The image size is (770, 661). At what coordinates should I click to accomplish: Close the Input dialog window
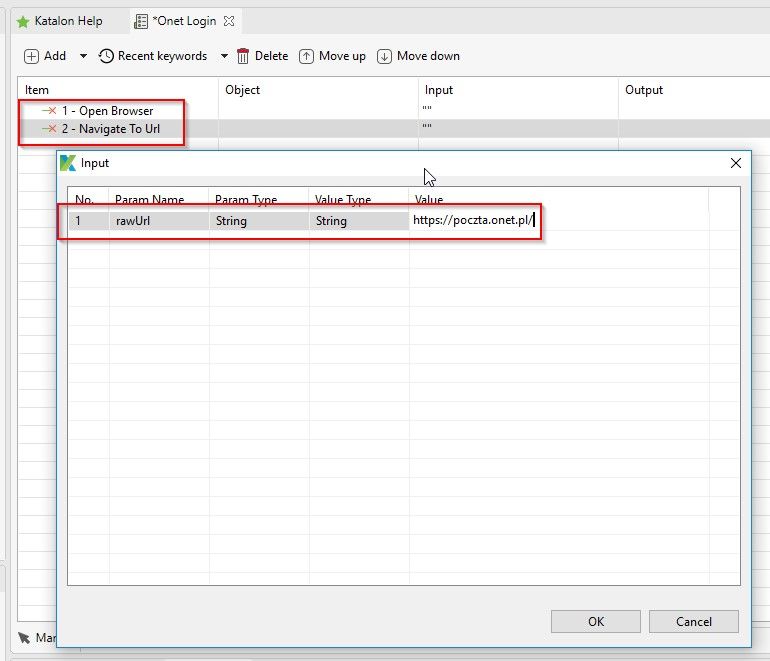[x=735, y=163]
